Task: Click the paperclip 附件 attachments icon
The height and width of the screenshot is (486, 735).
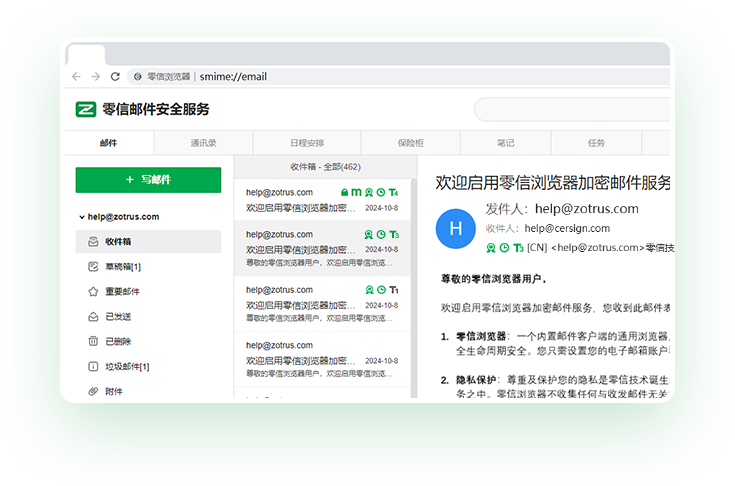Action: [x=93, y=391]
